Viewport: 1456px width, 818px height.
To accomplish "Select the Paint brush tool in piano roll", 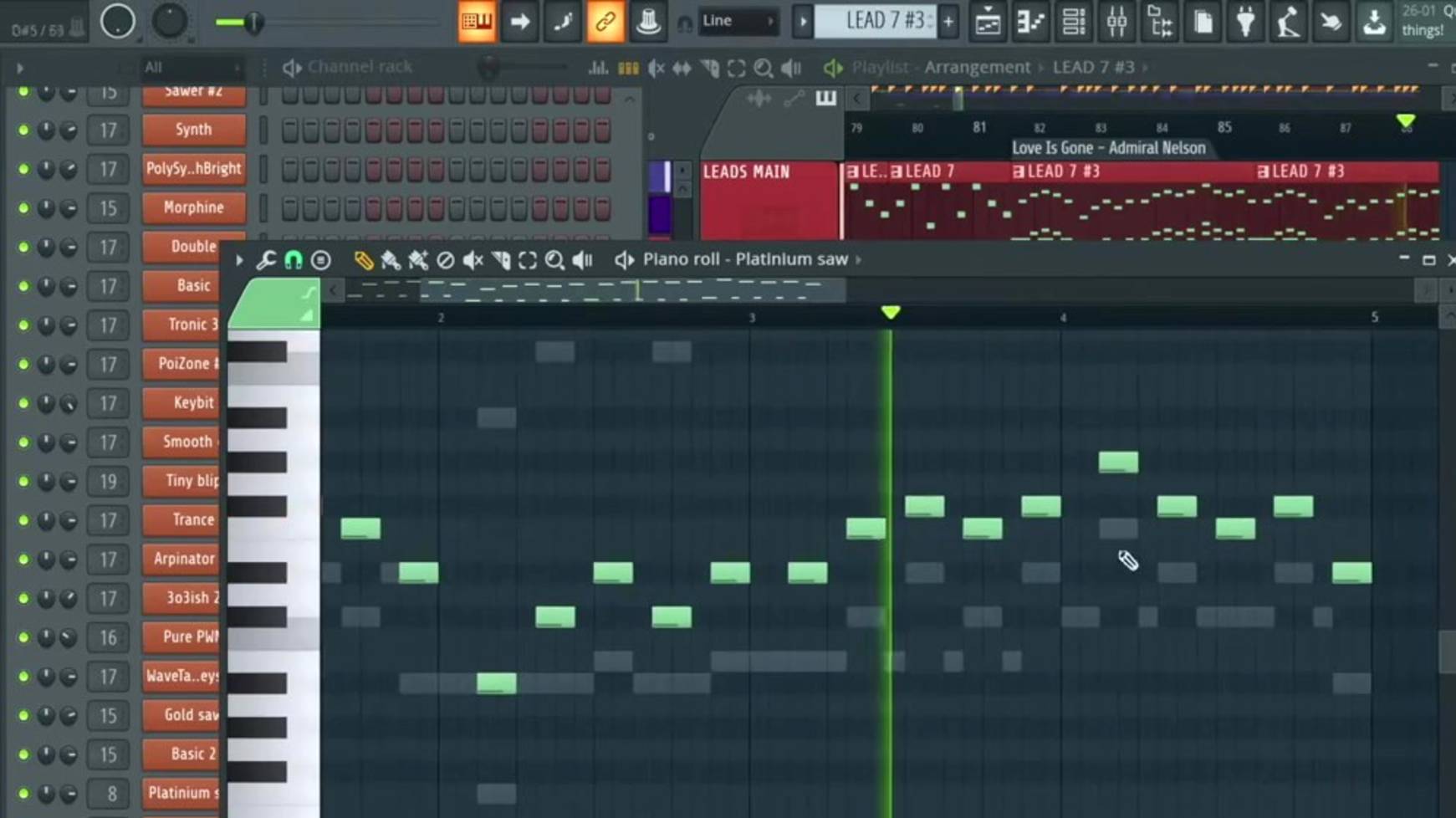I will [391, 260].
